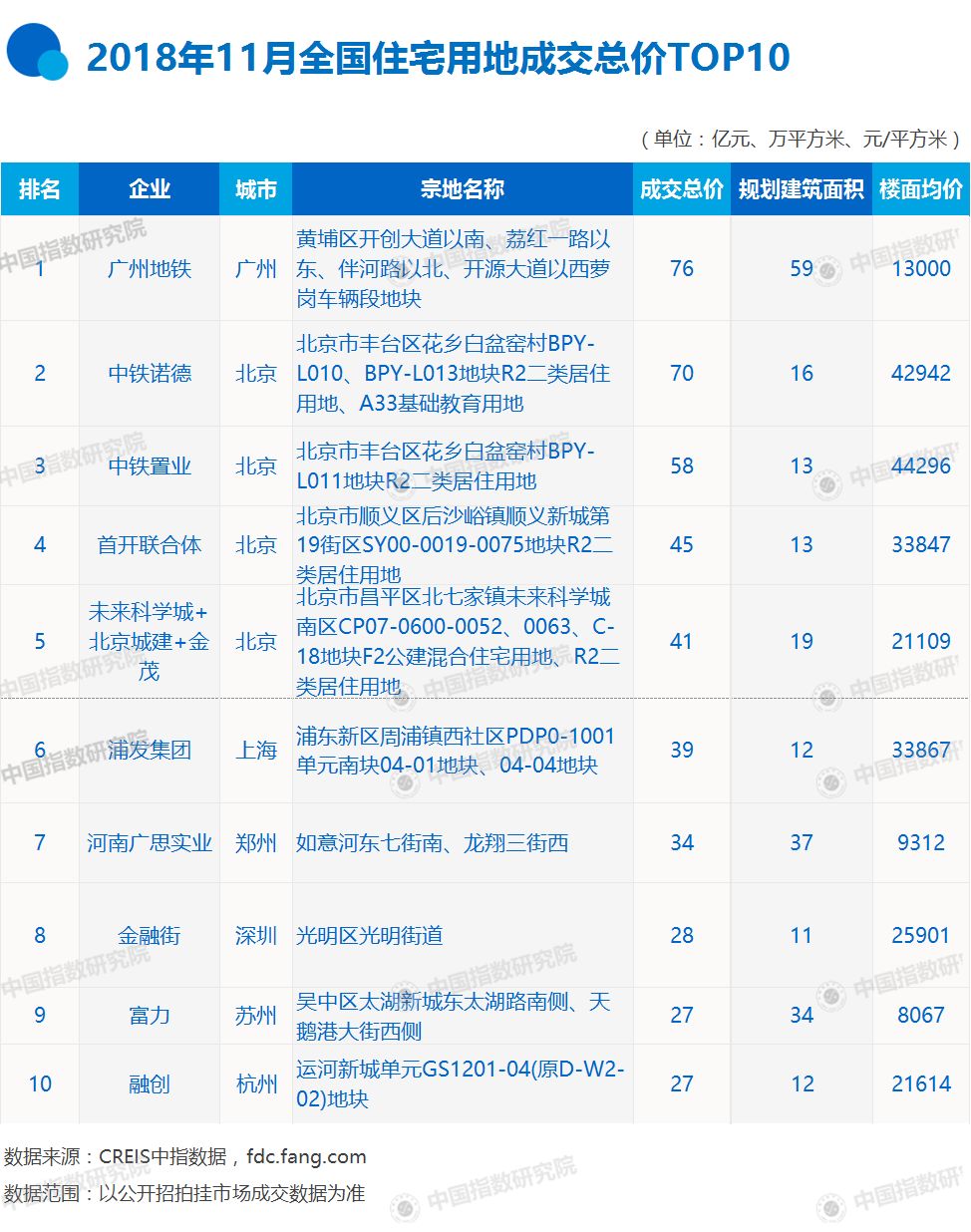Select the company cell "浦发集团"
The height and width of the screenshot is (1232, 971).
pyautogui.click(x=150, y=751)
